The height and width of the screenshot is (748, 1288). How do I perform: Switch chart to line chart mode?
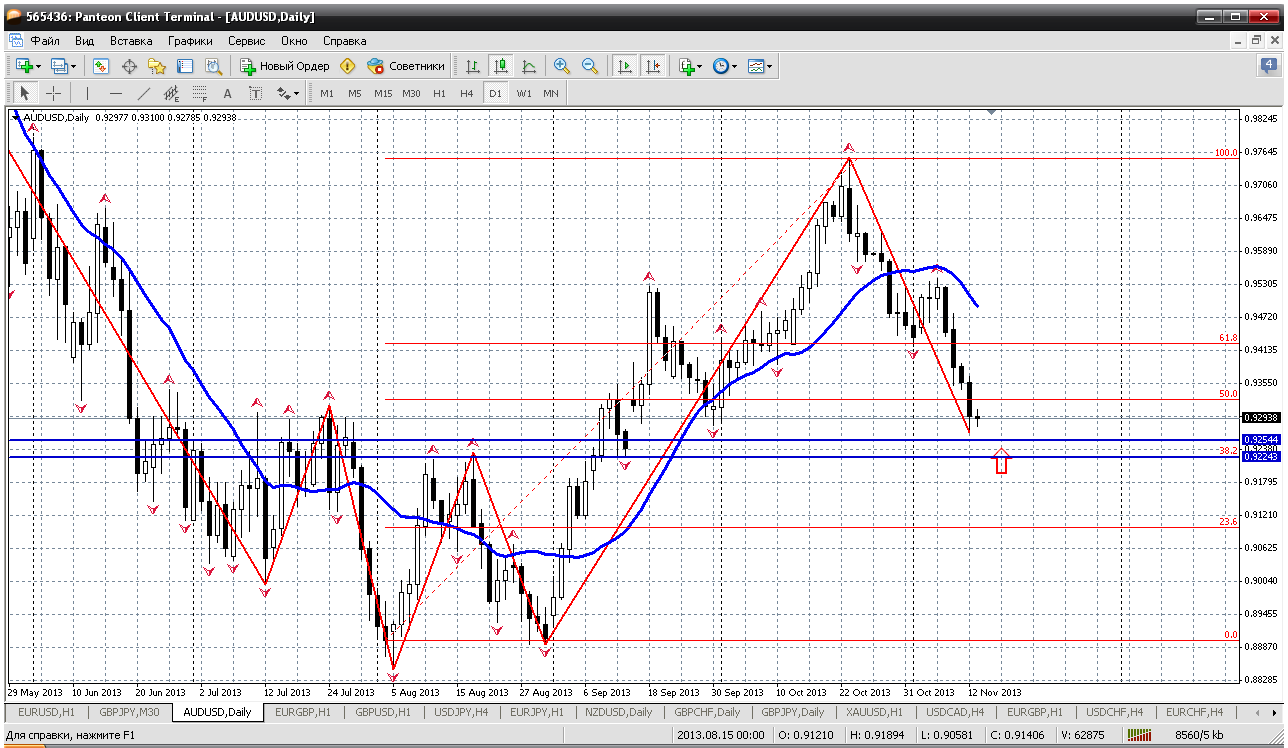point(529,66)
